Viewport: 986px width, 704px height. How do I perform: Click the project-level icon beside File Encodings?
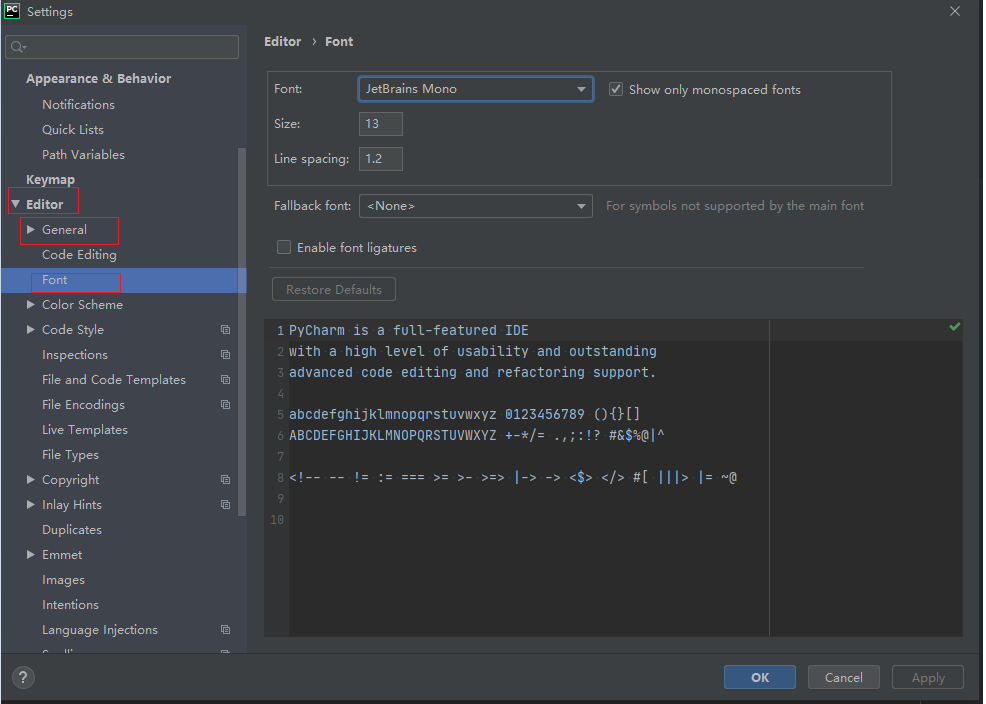point(225,405)
